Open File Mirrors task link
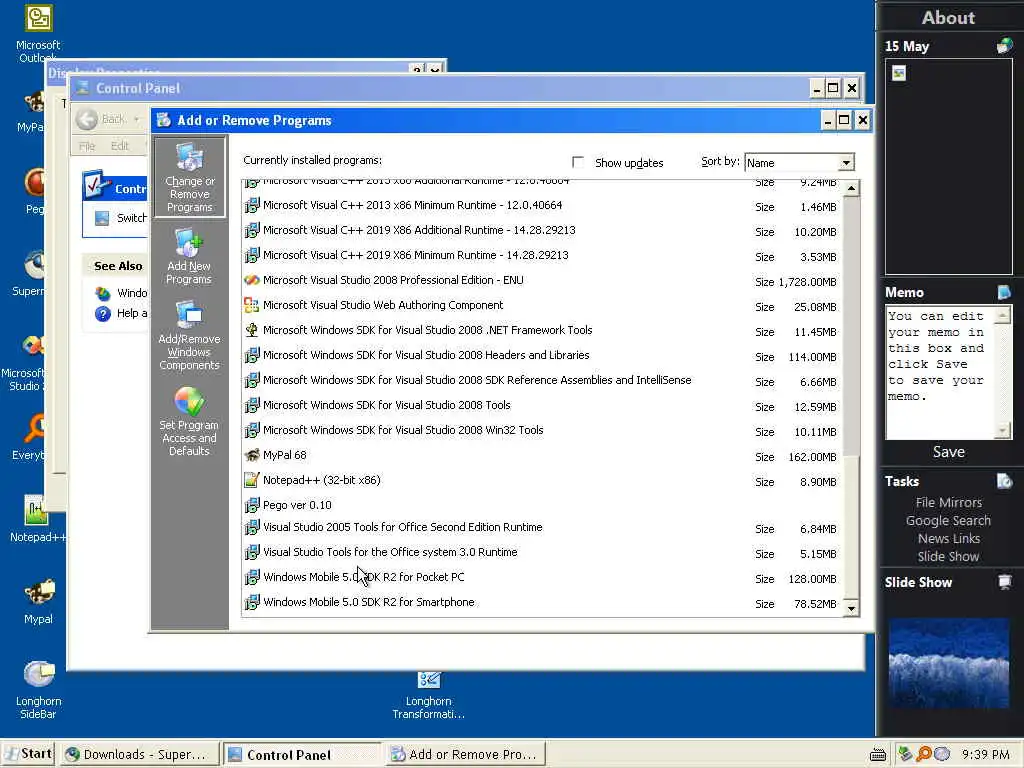Viewport: 1024px width, 768px height. (x=948, y=502)
